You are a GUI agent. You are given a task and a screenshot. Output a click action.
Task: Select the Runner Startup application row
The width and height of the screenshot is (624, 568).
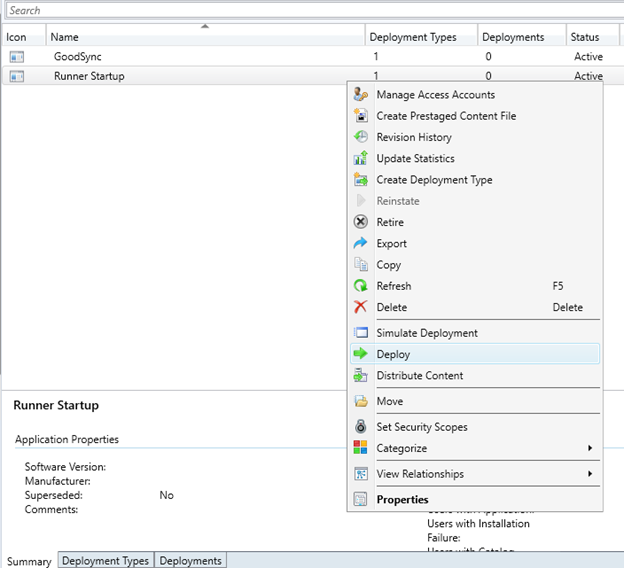89,76
